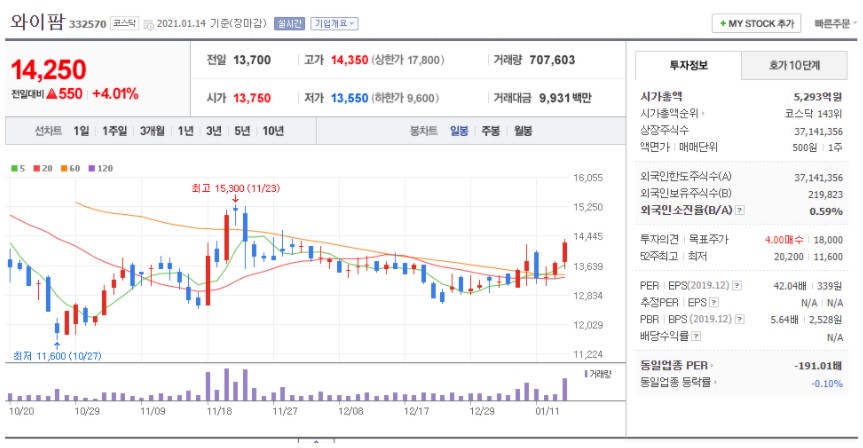This screenshot has width=863, height=448.
Task: Click the PBR BPS help question icon
Action: pos(740,319)
